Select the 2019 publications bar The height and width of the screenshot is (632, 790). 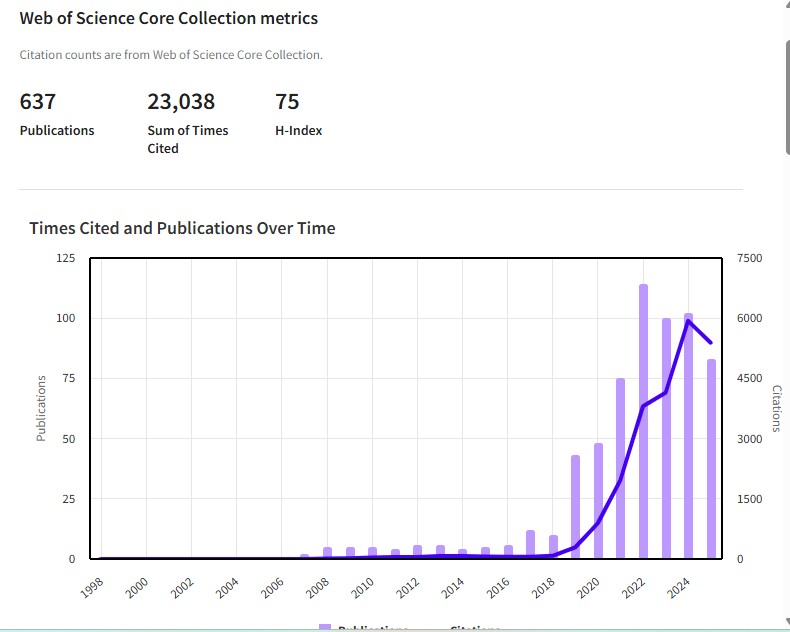pyautogui.click(x=575, y=506)
